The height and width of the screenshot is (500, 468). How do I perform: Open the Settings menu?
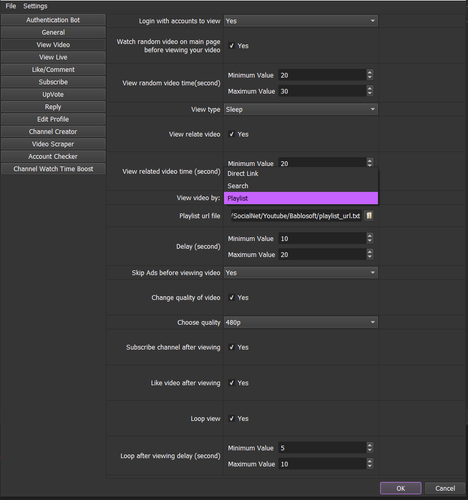[35, 6]
